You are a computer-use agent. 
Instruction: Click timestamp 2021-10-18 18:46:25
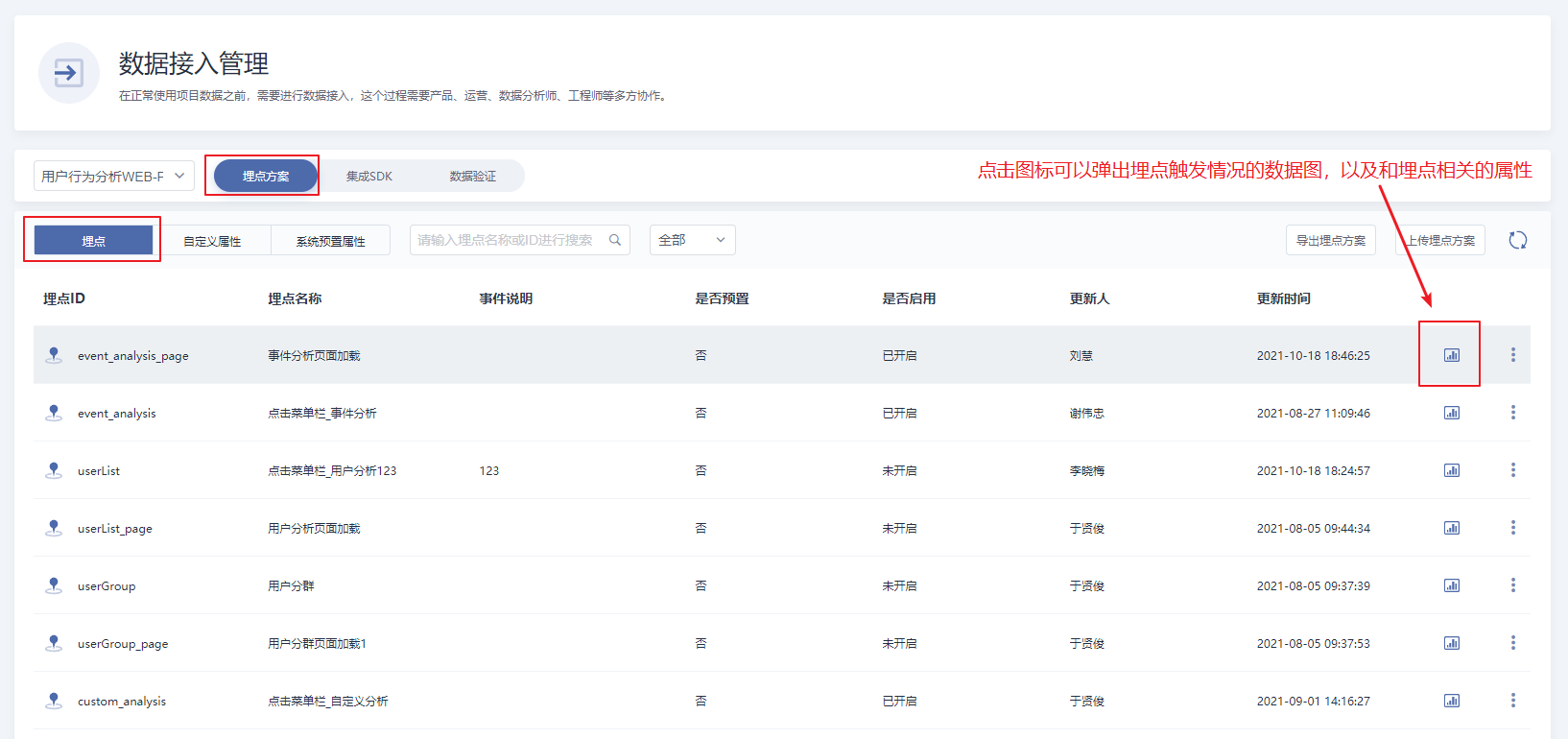1314,355
